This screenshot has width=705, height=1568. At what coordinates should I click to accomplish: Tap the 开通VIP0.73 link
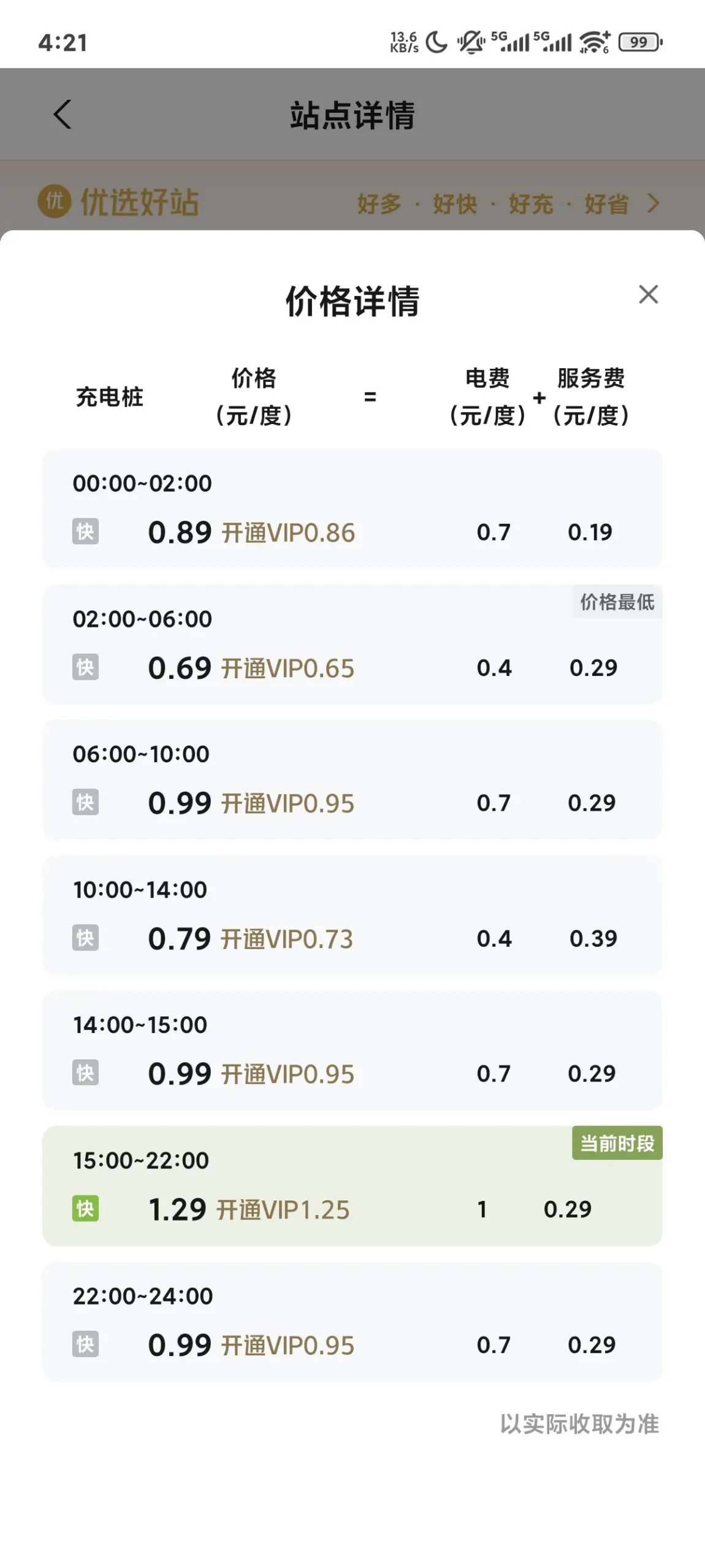point(287,939)
